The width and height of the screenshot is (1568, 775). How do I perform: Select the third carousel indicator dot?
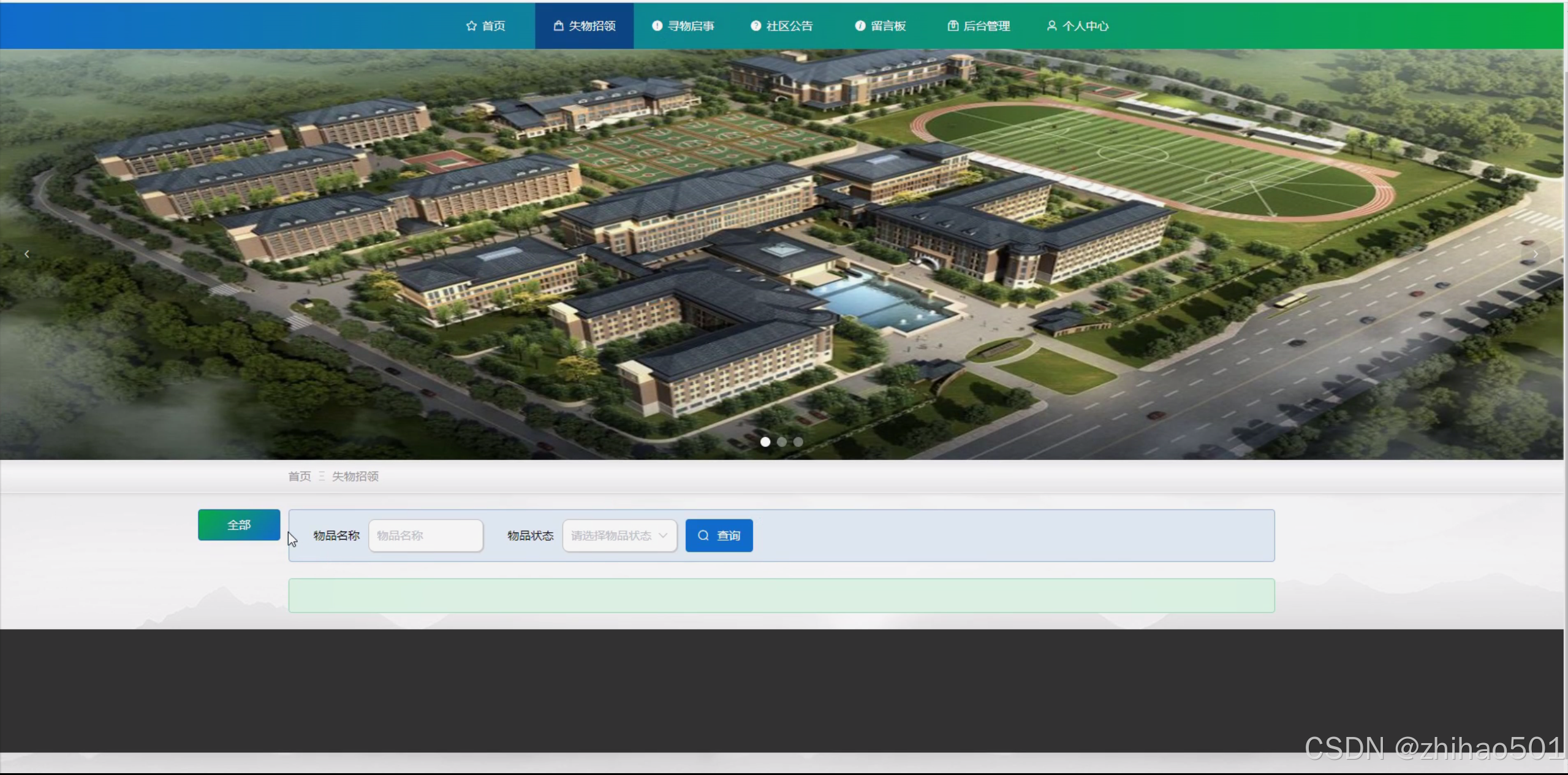click(x=798, y=441)
